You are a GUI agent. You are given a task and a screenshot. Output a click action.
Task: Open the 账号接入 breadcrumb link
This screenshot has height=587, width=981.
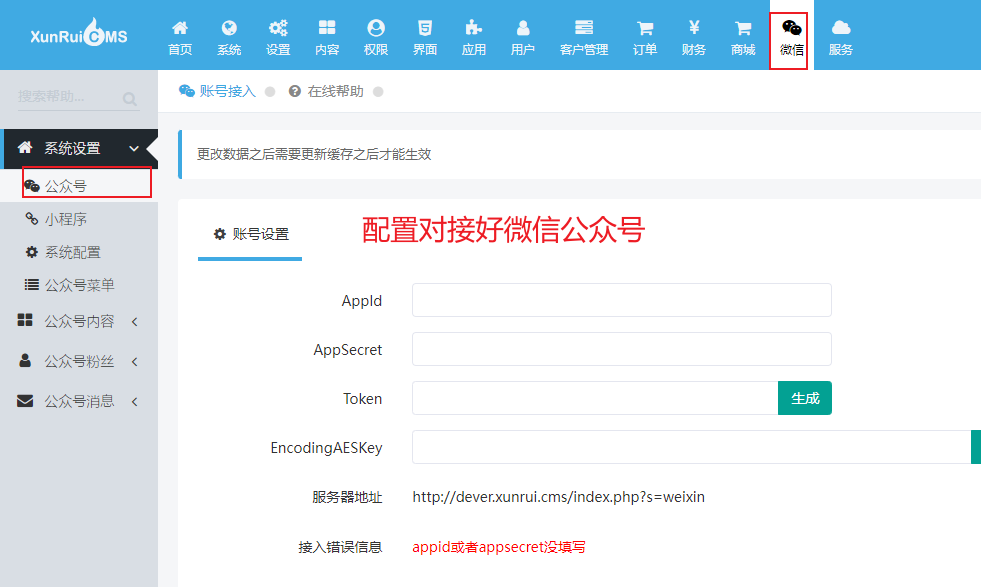pos(218,91)
